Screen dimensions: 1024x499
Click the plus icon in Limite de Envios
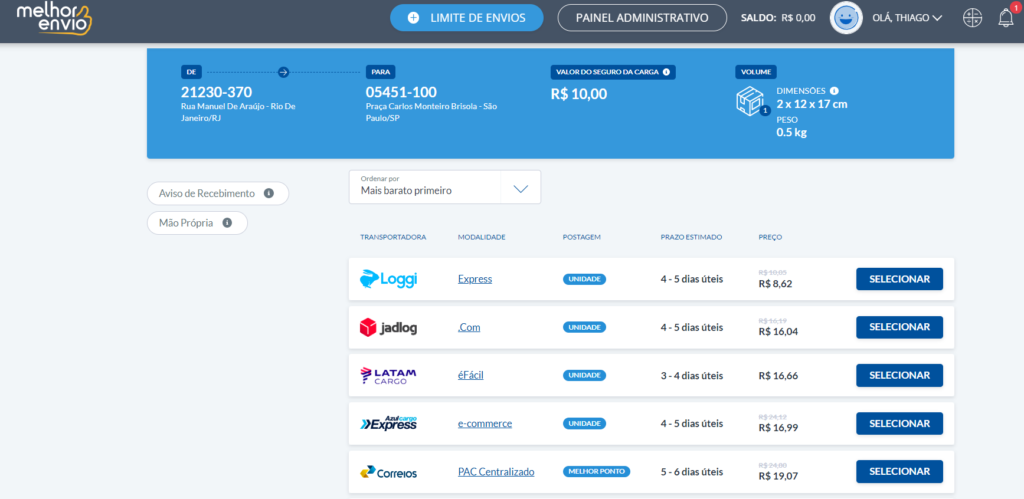(x=413, y=18)
